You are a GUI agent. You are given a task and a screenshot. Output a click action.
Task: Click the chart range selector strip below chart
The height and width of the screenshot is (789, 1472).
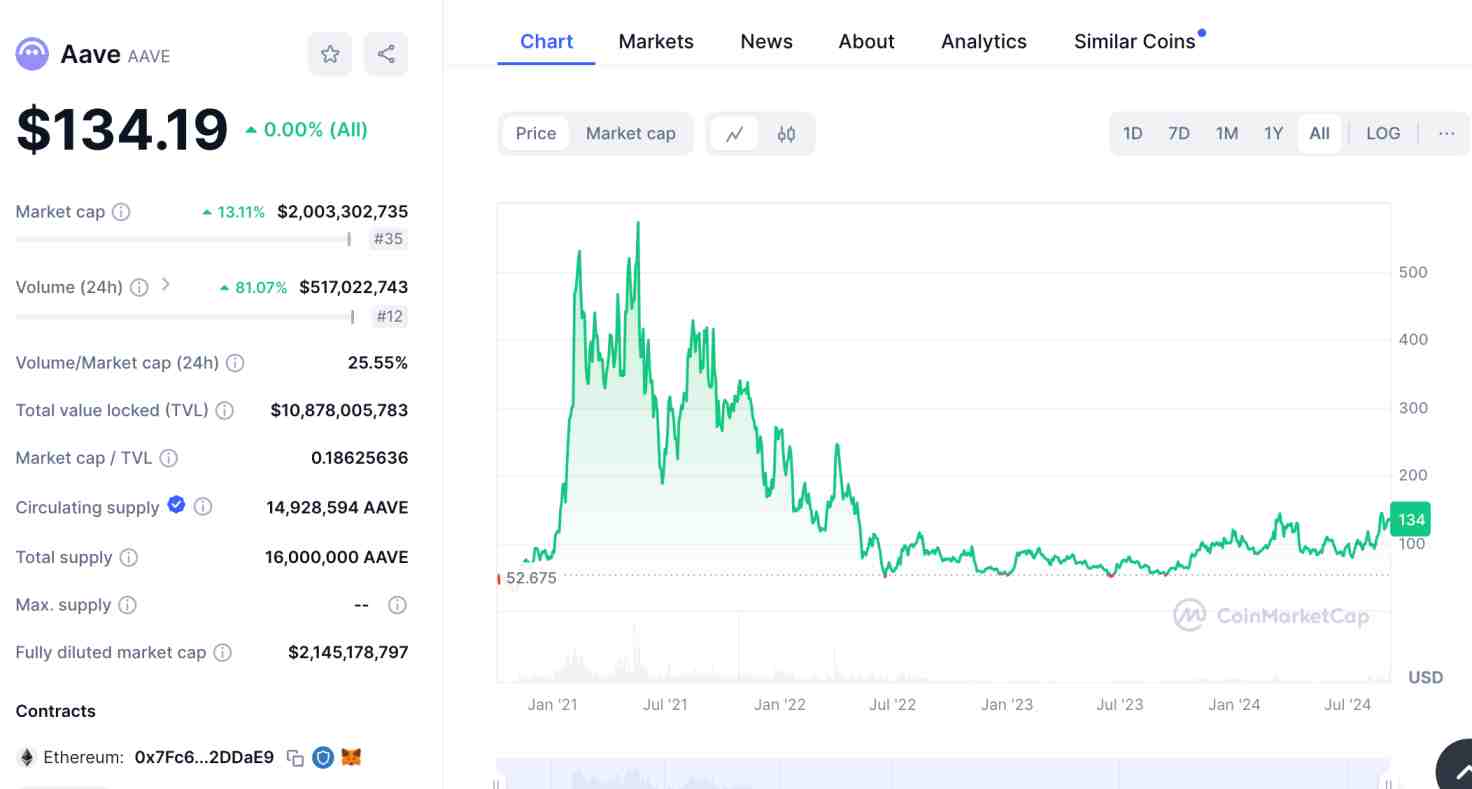pyautogui.click(x=942, y=773)
